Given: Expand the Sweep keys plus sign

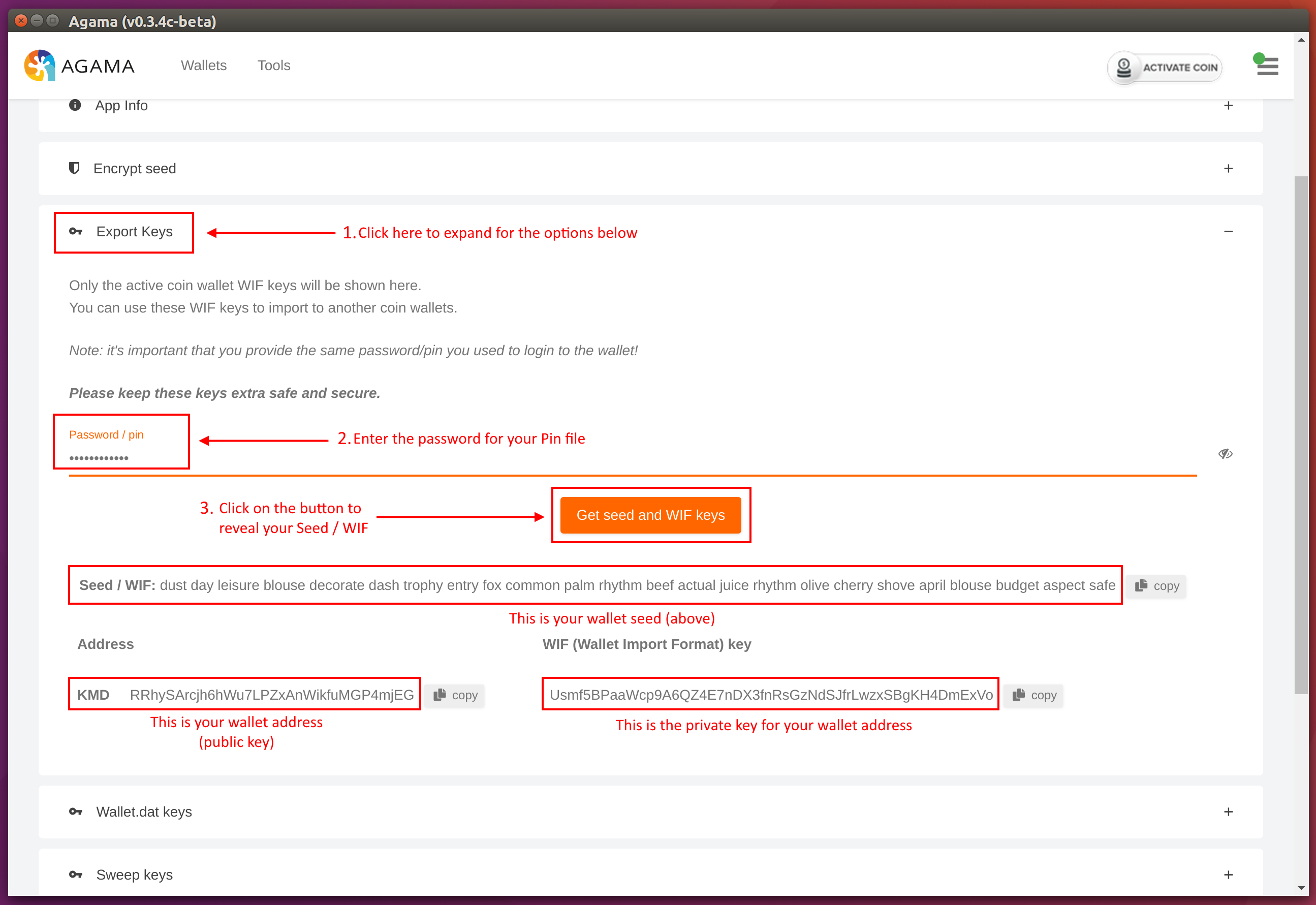Looking at the screenshot, I should [x=1228, y=875].
